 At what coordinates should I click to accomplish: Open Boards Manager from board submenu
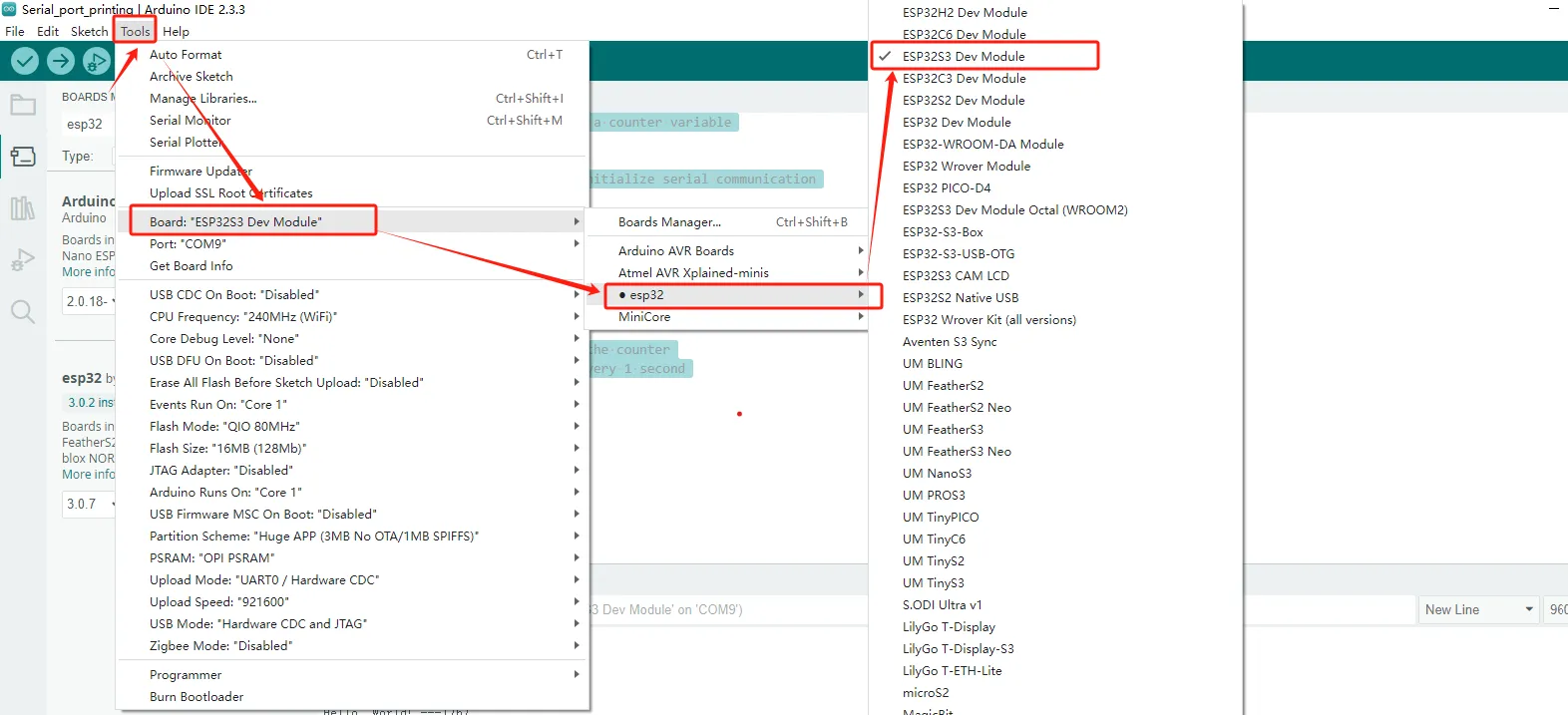727,222
